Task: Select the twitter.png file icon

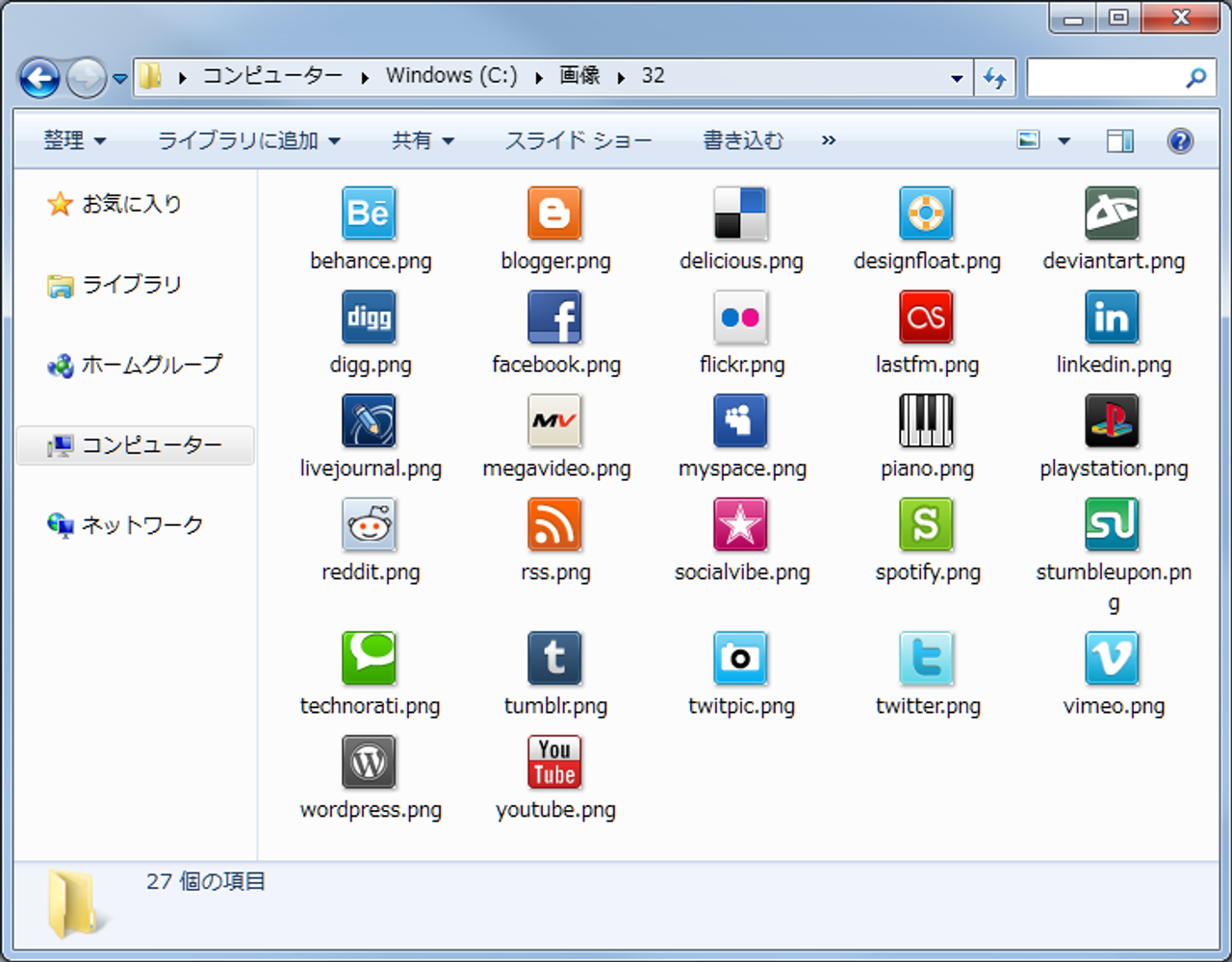Action: tap(926, 658)
